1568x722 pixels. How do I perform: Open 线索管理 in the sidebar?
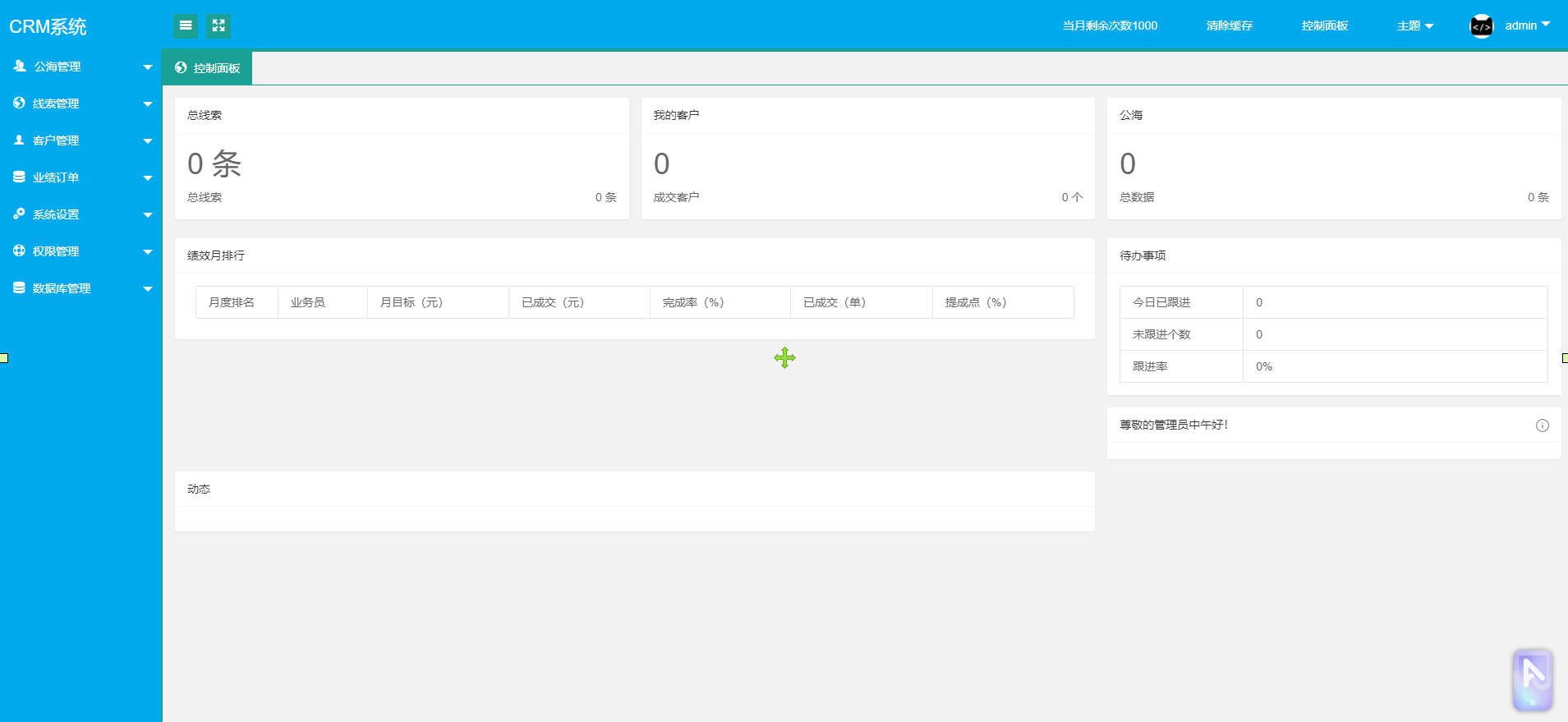pyautogui.click(x=81, y=103)
